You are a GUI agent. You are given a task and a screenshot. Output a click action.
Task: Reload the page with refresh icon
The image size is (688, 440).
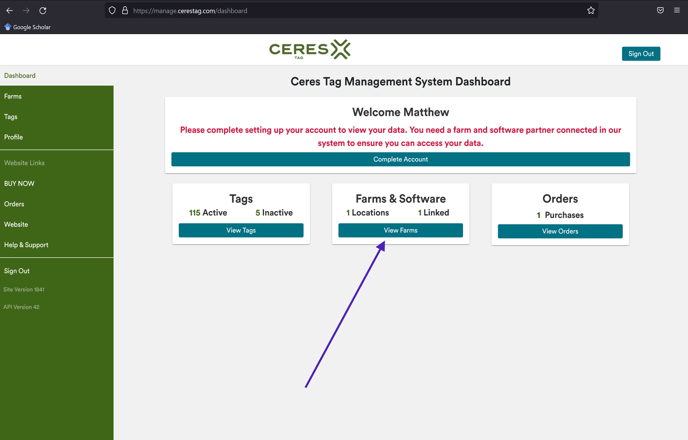point(43,11)
